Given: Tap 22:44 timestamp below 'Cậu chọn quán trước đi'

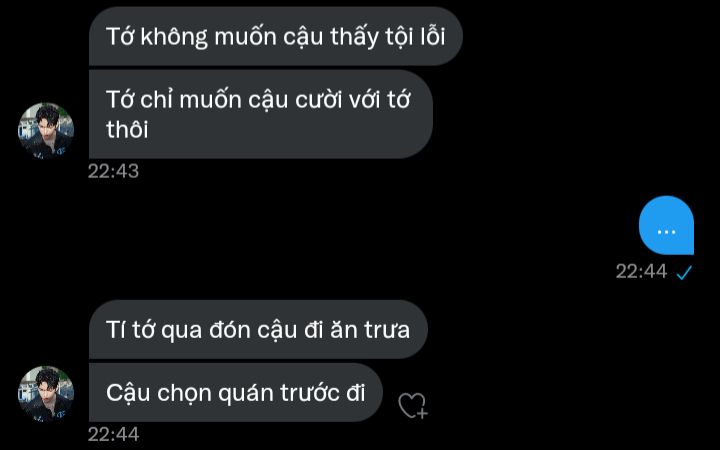Looking at the screenshot, I should tap(113, 434).
